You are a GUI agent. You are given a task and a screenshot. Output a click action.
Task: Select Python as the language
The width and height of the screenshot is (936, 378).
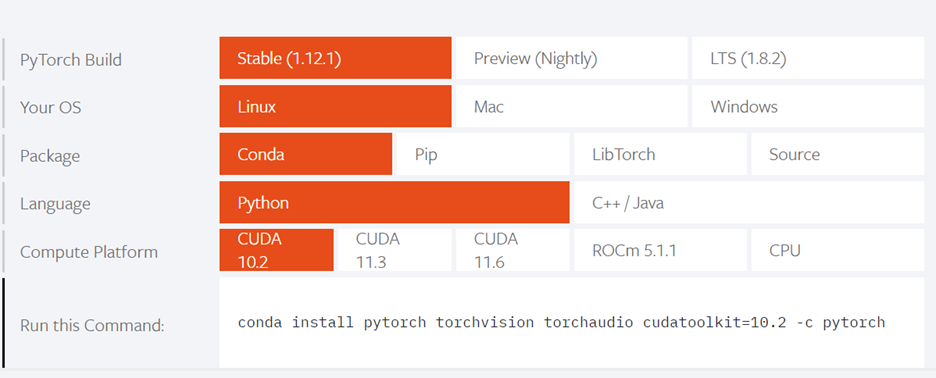pyautogui.click(x=395, y=202)
